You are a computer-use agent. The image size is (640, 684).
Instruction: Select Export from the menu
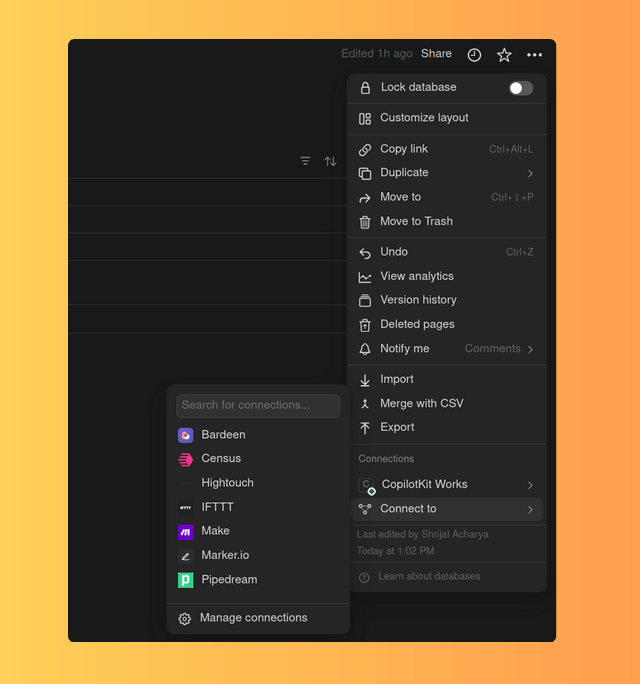(x=447, y=428)
